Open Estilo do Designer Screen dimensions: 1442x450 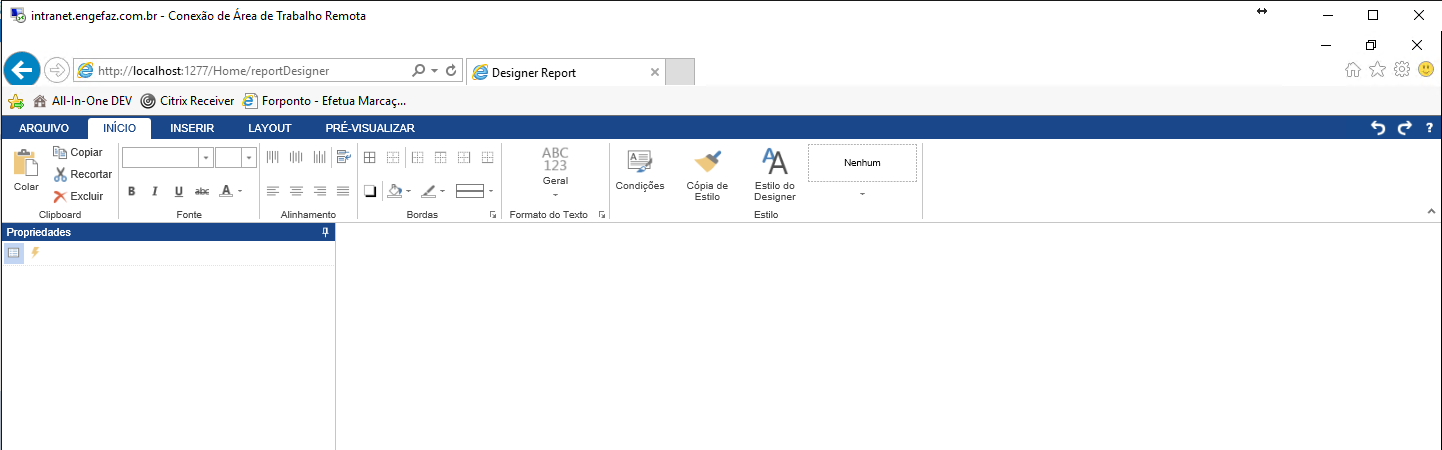point(775,176)
